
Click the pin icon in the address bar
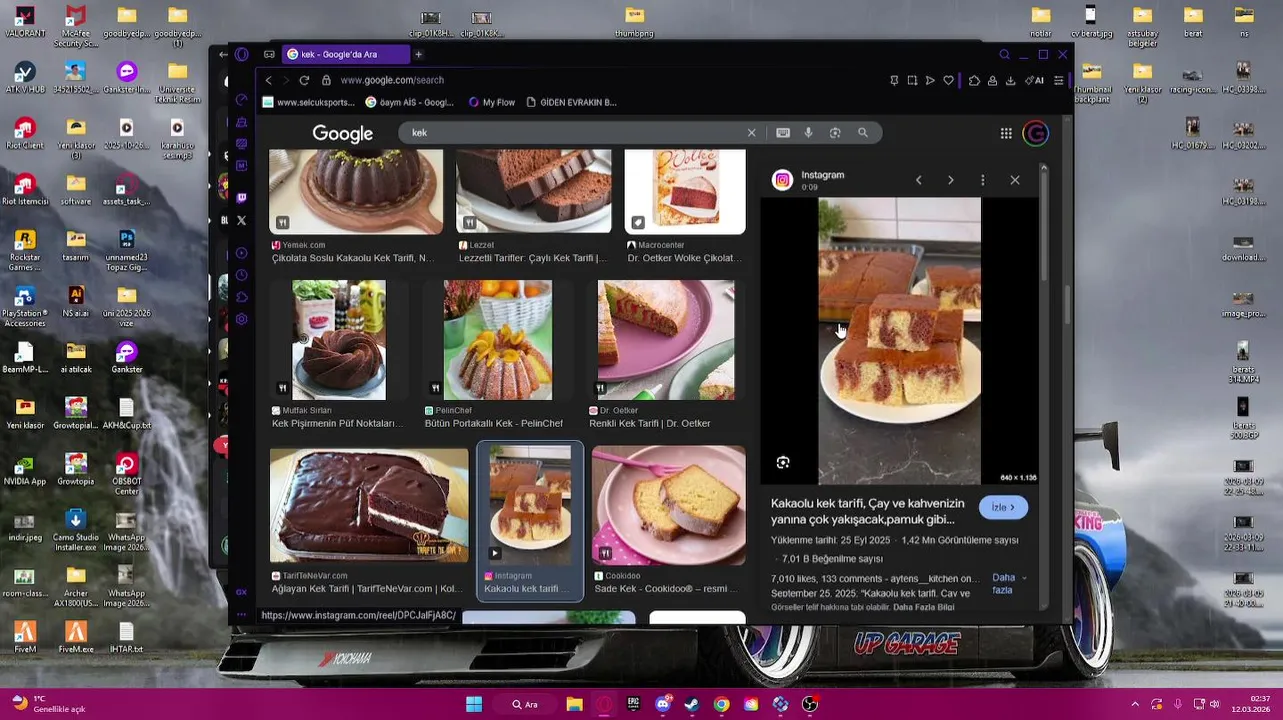coord(894,80)
